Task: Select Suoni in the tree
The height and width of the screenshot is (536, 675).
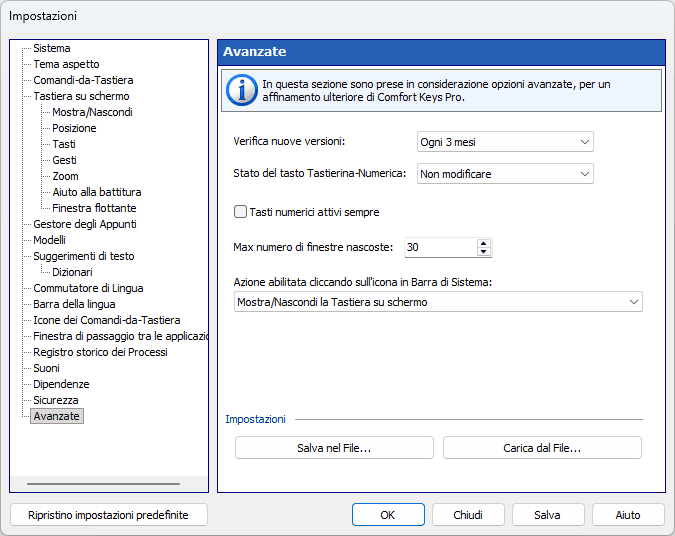Action: pyautogui.click(x=46, y=368)
